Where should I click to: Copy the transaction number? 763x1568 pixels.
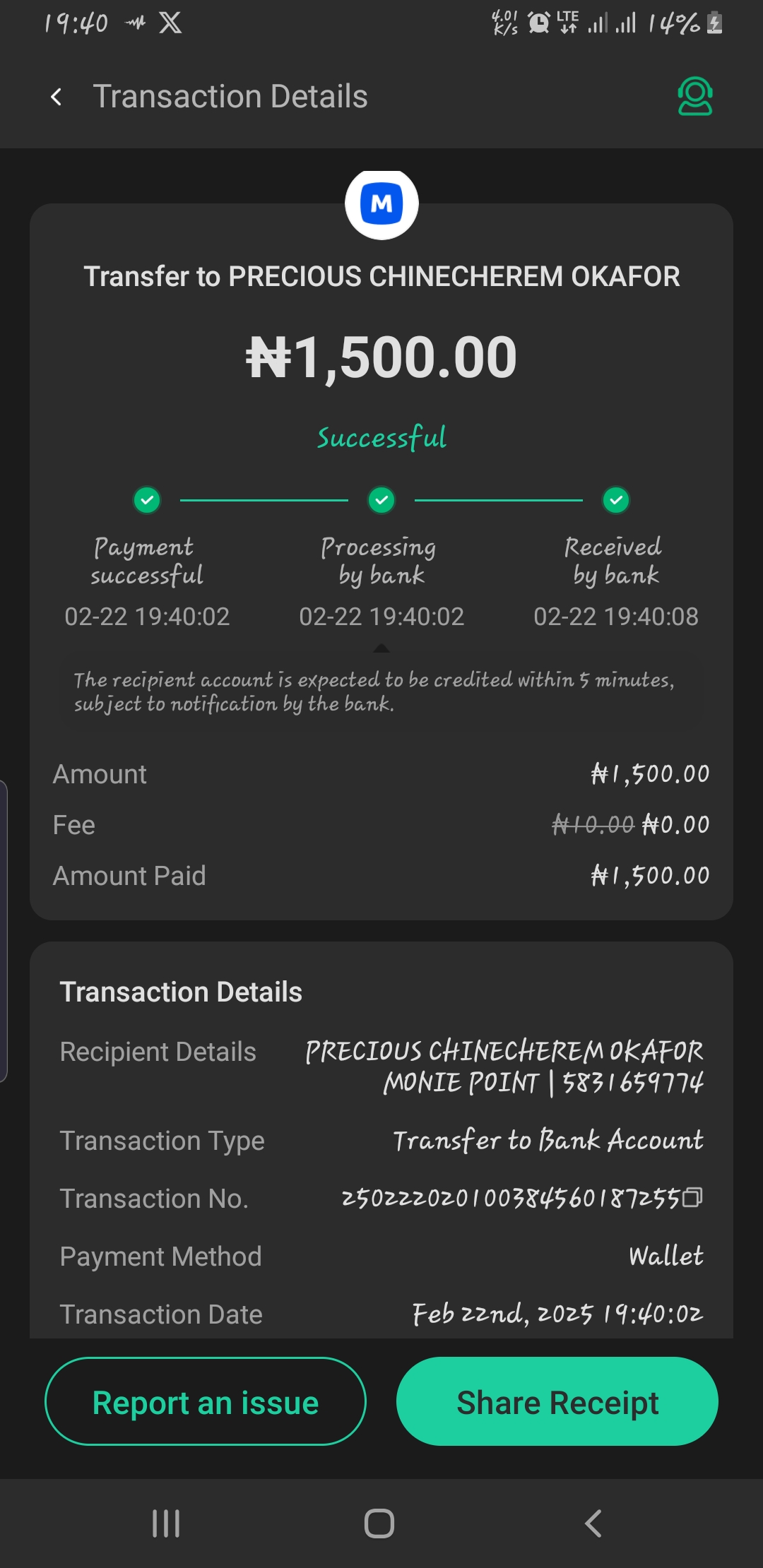pos(693,1197)
